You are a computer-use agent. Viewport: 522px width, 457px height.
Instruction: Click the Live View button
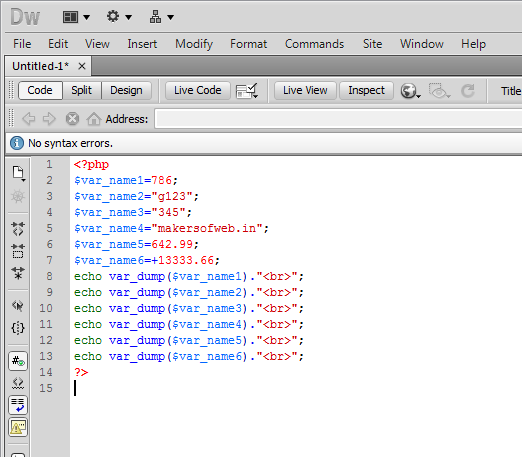coord(305,90)
